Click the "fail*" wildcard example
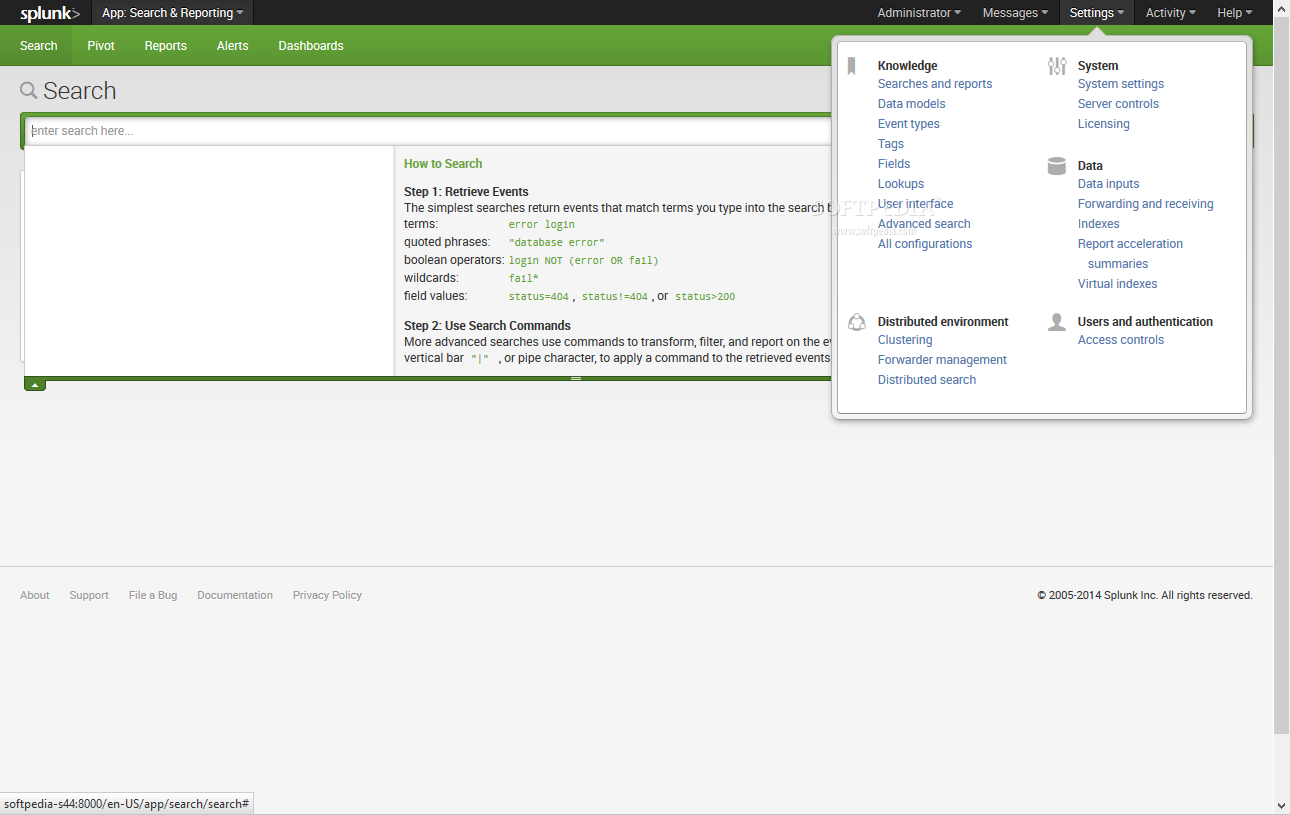Viewport: 1290px width, 815px height. click(x=523, y=279)
